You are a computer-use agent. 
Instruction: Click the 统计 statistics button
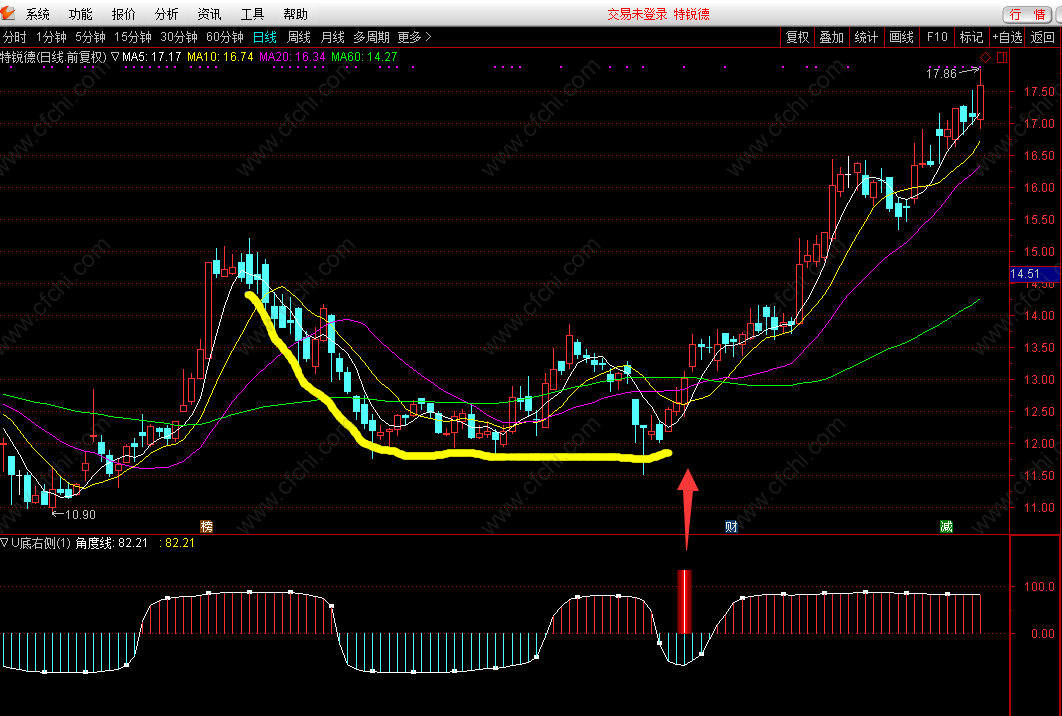pyautogui.click(x=866, y=37)
